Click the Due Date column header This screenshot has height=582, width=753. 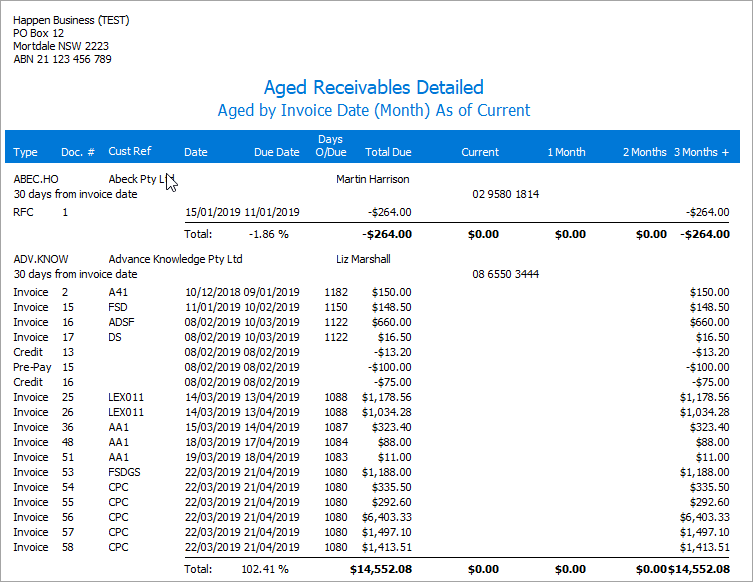pos(276,152)
